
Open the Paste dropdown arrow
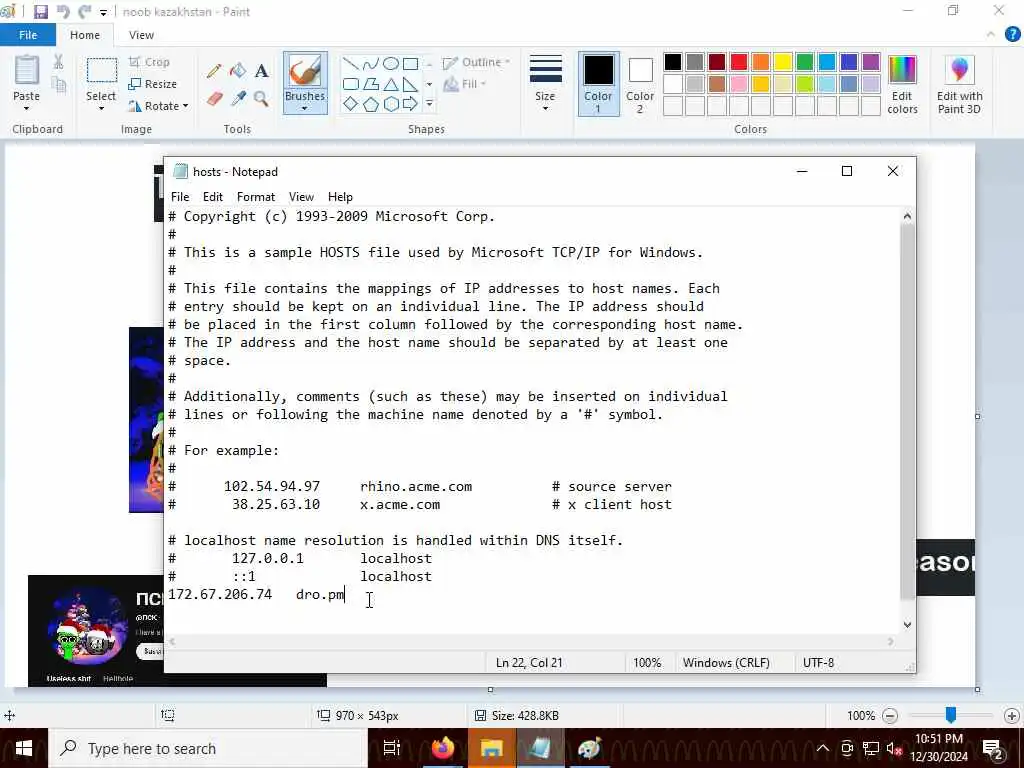[26, 108]
